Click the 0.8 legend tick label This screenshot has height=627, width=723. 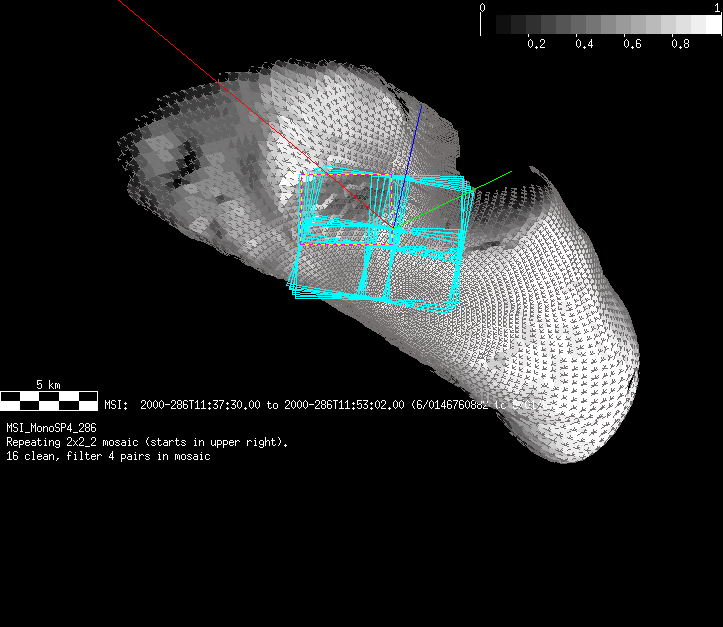(680, 44)
